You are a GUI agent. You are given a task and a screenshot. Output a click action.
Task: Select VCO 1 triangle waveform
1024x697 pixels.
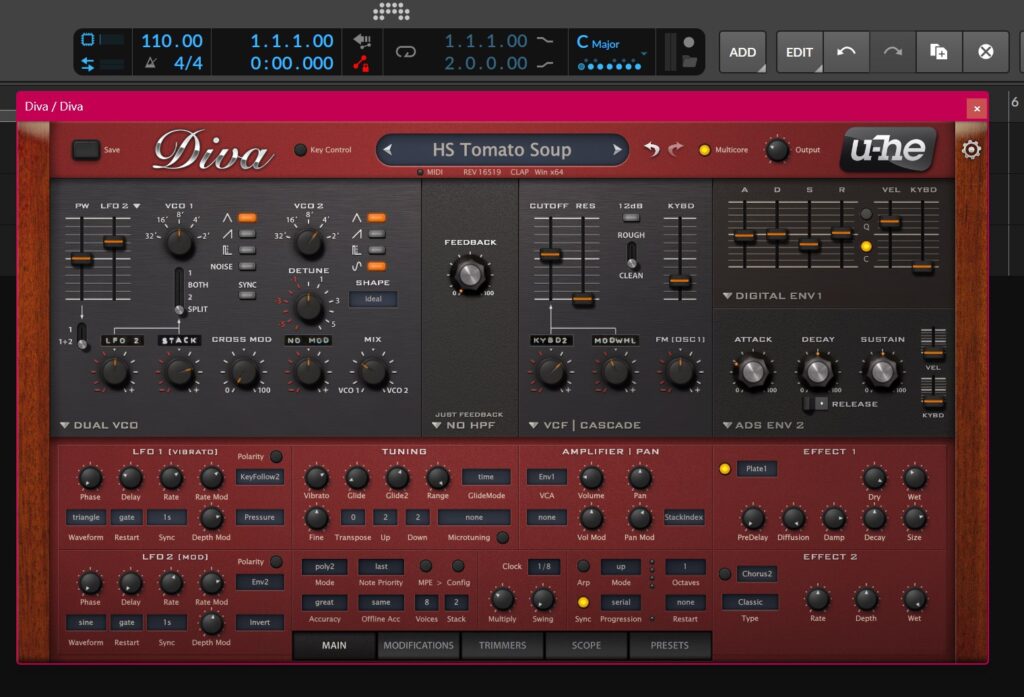pyautogui.click(x=247, y=218)
